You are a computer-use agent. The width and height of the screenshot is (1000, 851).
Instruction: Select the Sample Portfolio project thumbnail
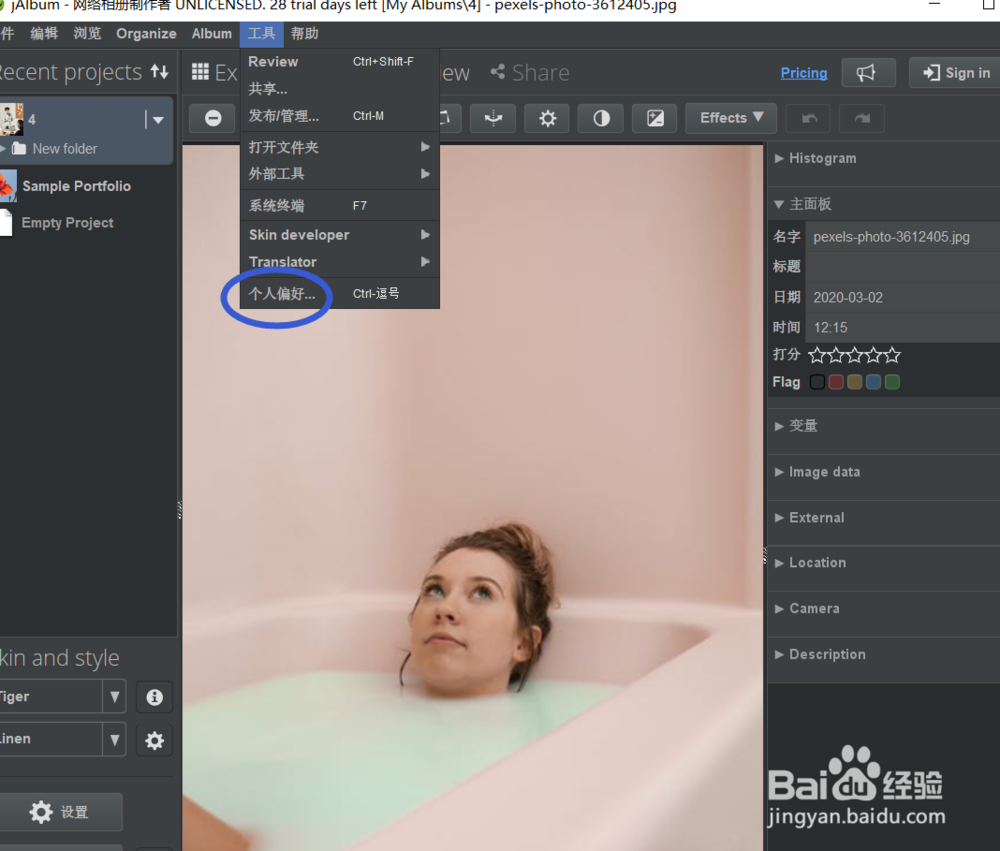8,186
